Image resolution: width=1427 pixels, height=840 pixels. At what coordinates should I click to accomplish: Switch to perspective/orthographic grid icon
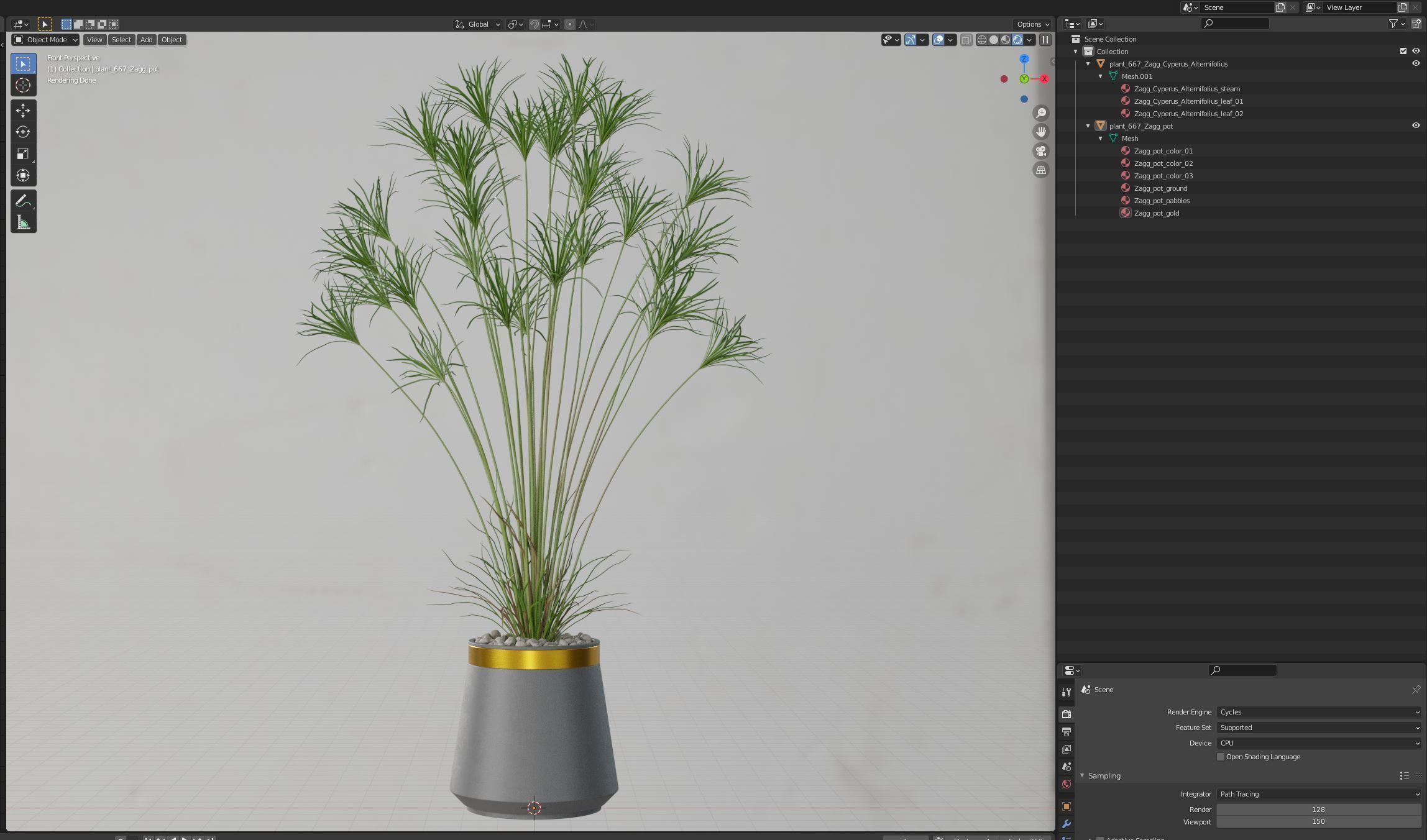coord(1041,170)
